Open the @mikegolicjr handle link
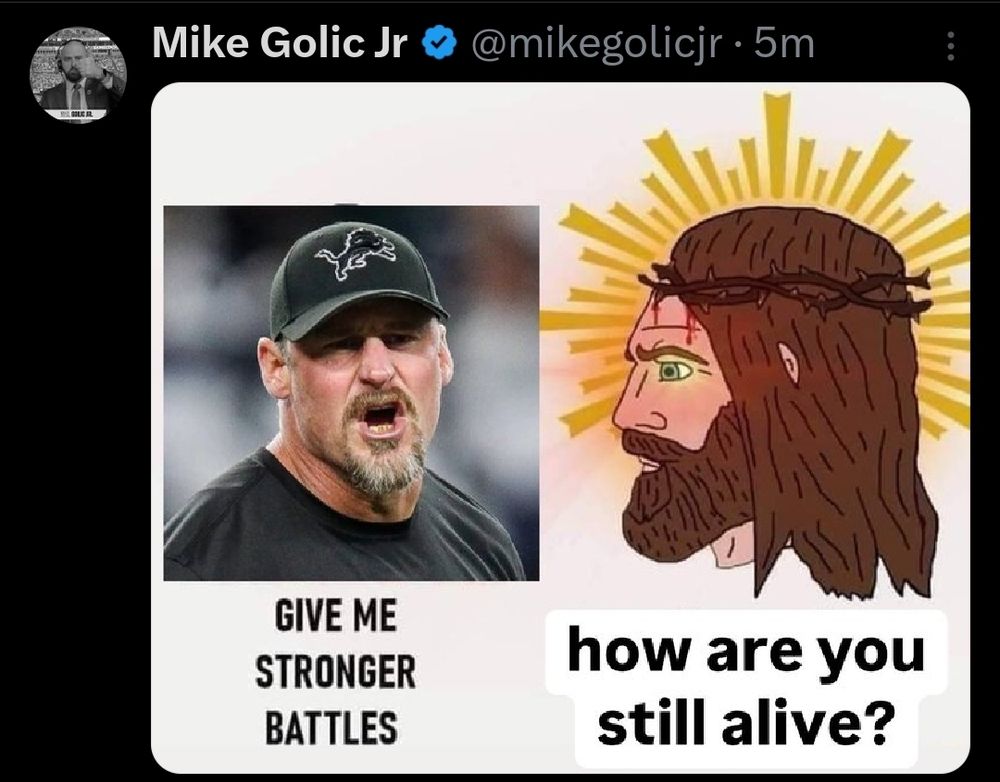 [x=596, y=45]
